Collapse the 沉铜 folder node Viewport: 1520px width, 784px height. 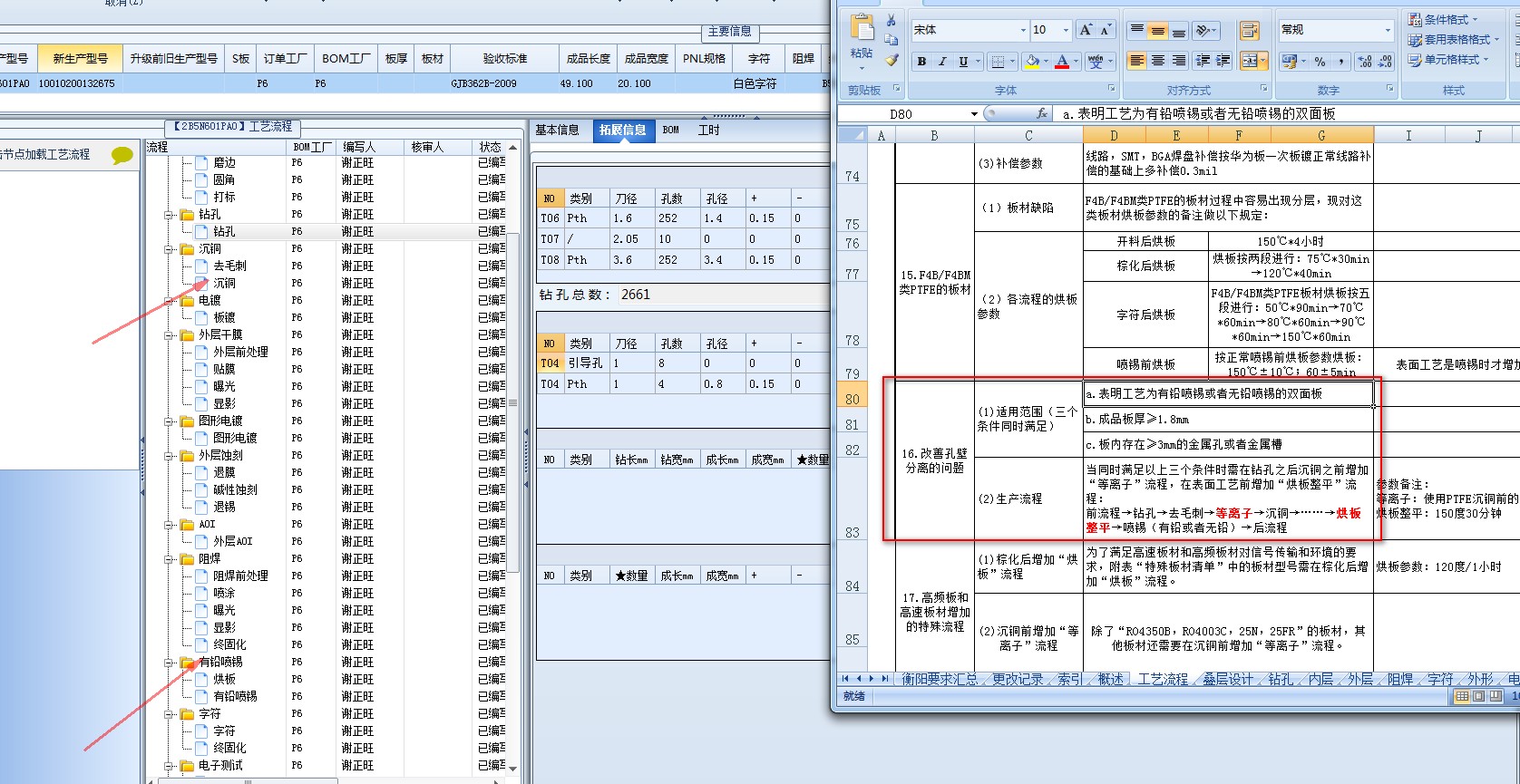(169, 249)
